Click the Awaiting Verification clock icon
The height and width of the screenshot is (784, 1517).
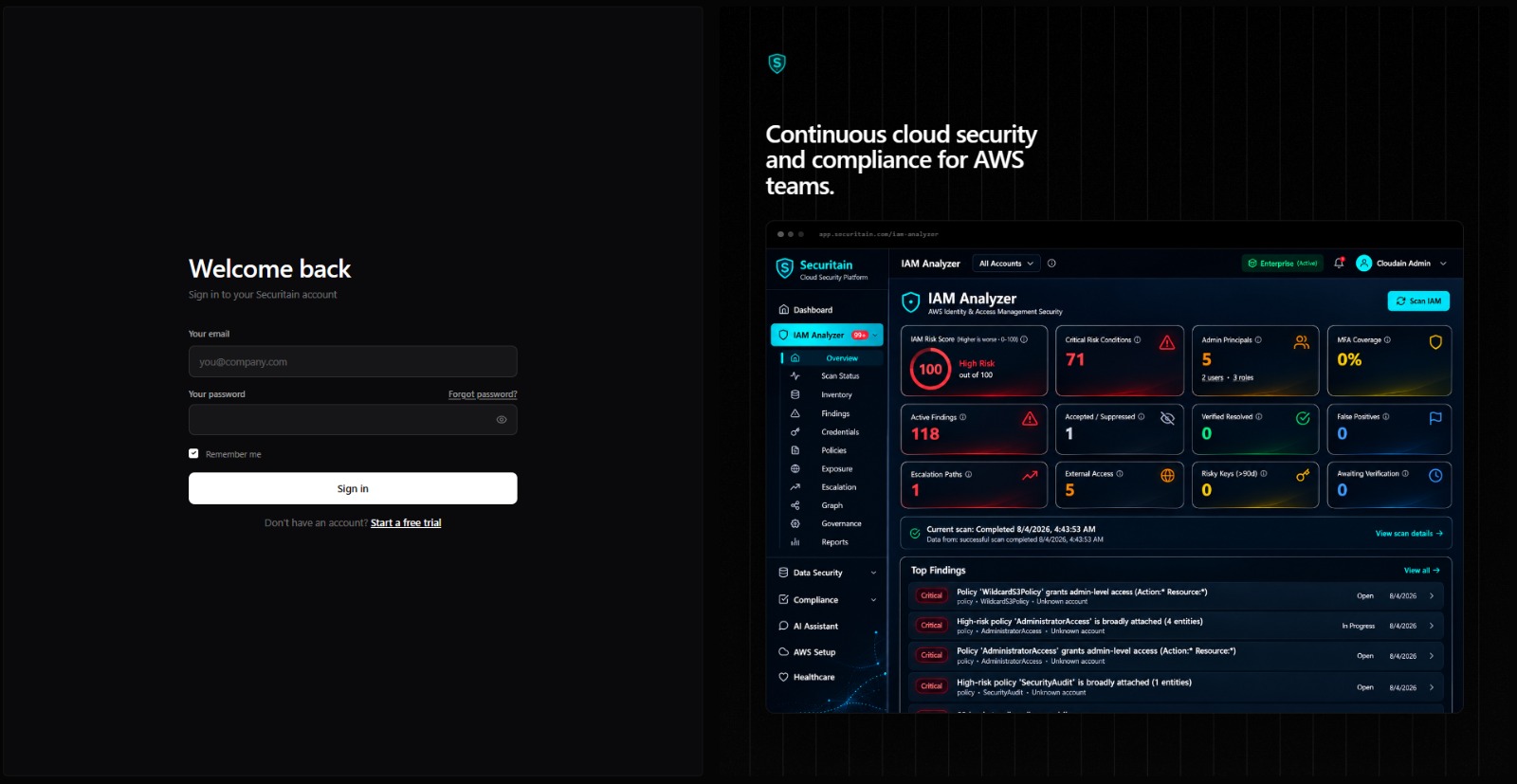(x=1435, y=476)
